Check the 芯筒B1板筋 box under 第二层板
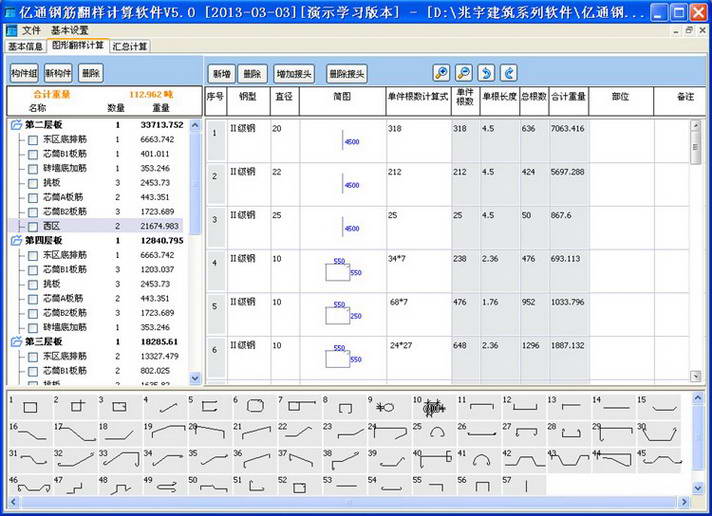 pos(33,154)
